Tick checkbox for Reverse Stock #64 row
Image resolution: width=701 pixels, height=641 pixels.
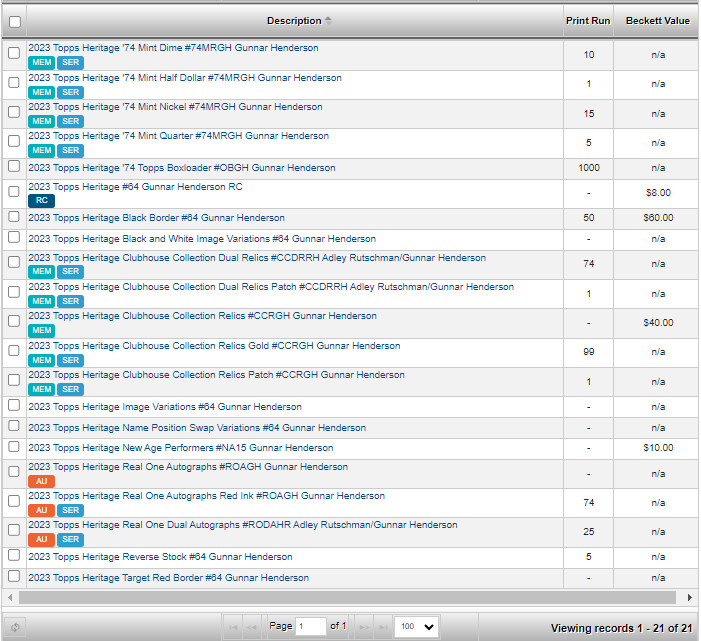14,555
